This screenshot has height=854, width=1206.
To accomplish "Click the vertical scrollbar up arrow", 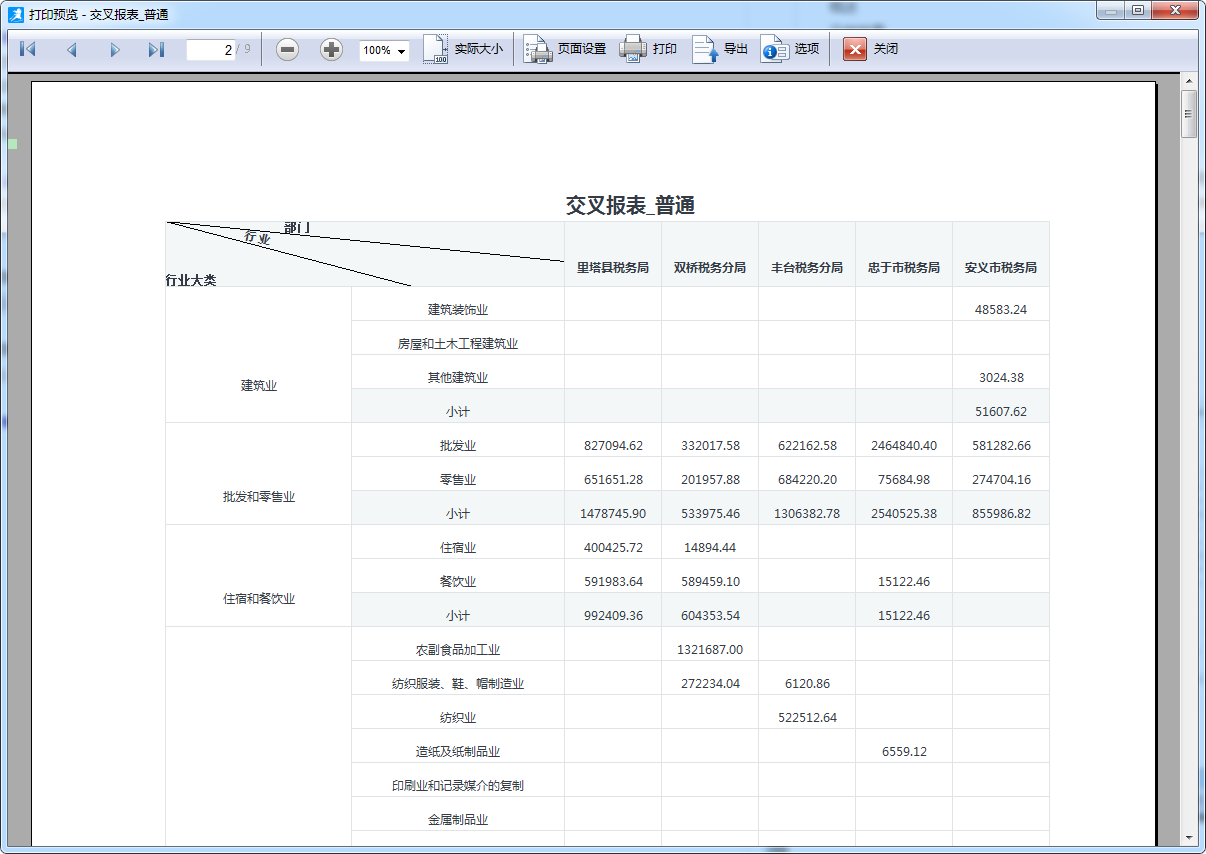I will pyautogui.click(x=1189, y=80).
